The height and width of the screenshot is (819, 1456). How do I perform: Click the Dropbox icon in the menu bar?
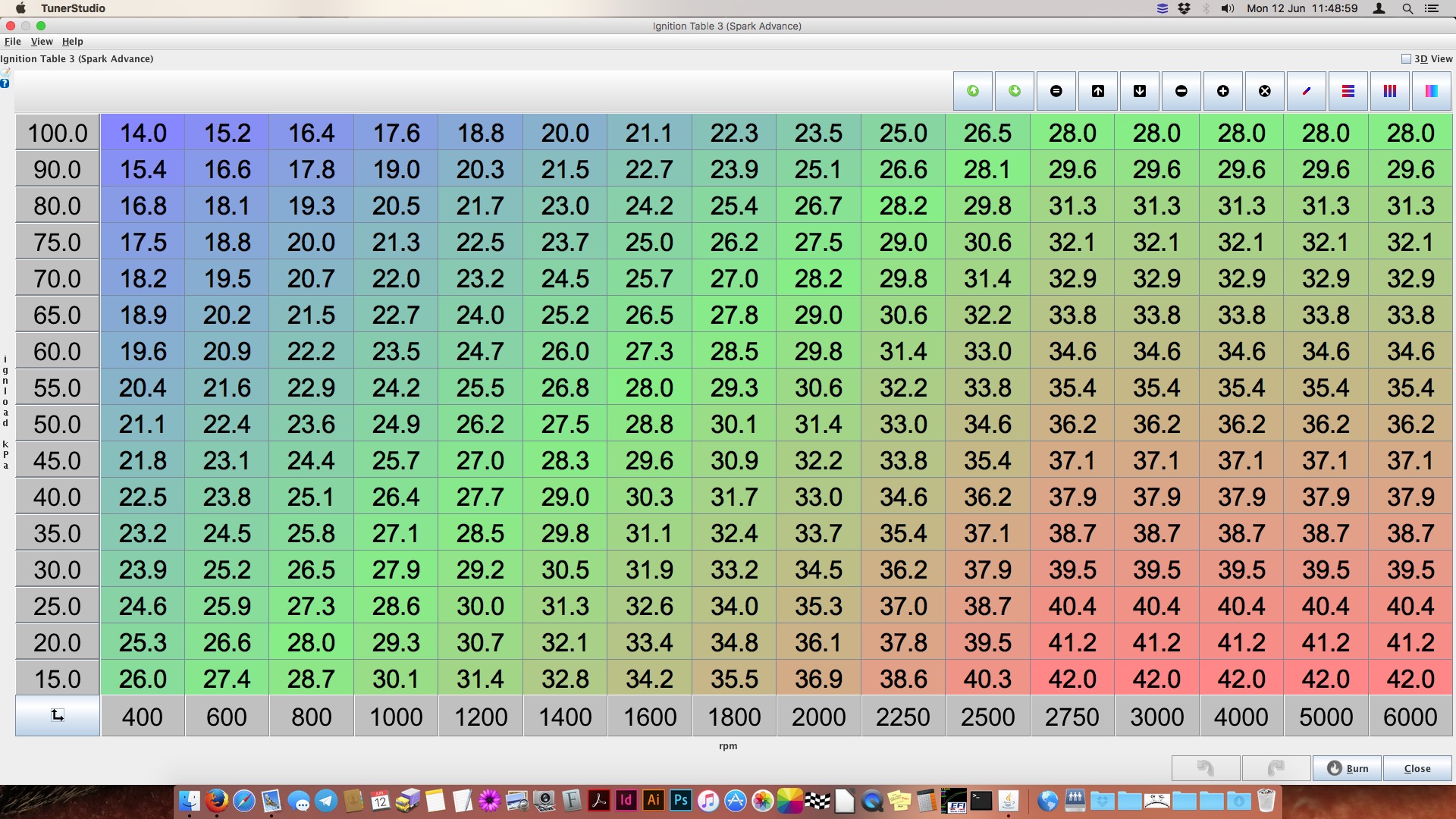[x=1184, y=8]
